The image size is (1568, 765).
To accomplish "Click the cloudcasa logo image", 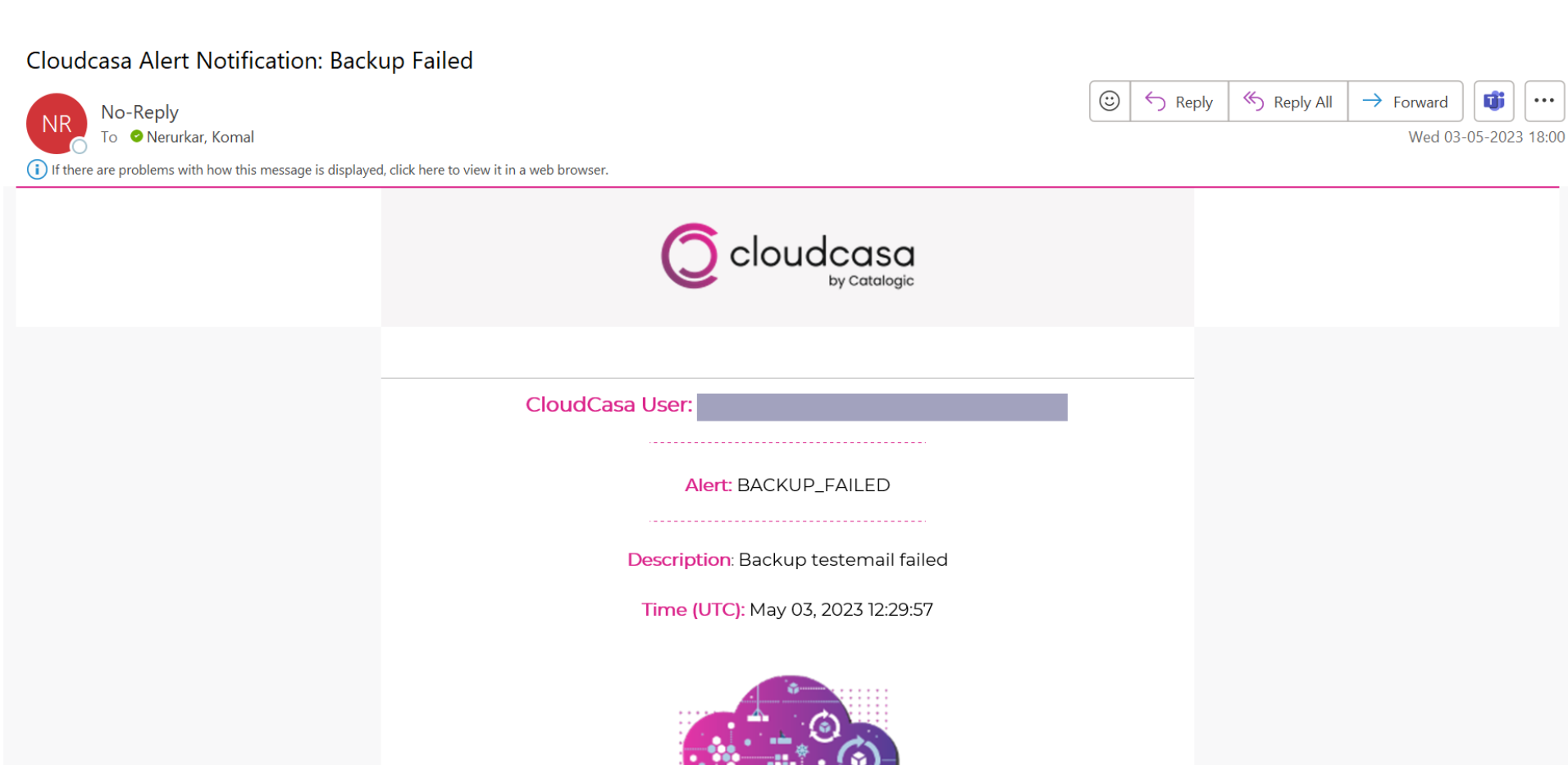I will click(787, 256).
